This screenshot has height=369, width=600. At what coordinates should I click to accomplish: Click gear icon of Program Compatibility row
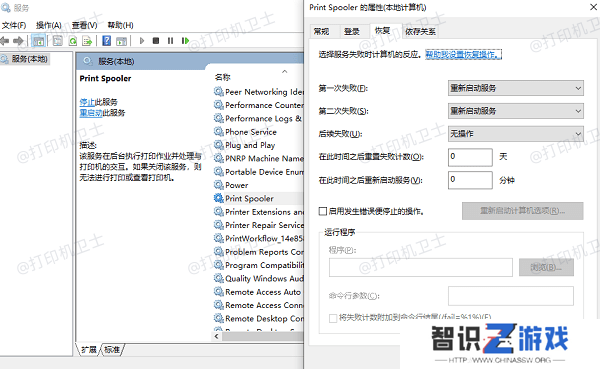(218, 265)
